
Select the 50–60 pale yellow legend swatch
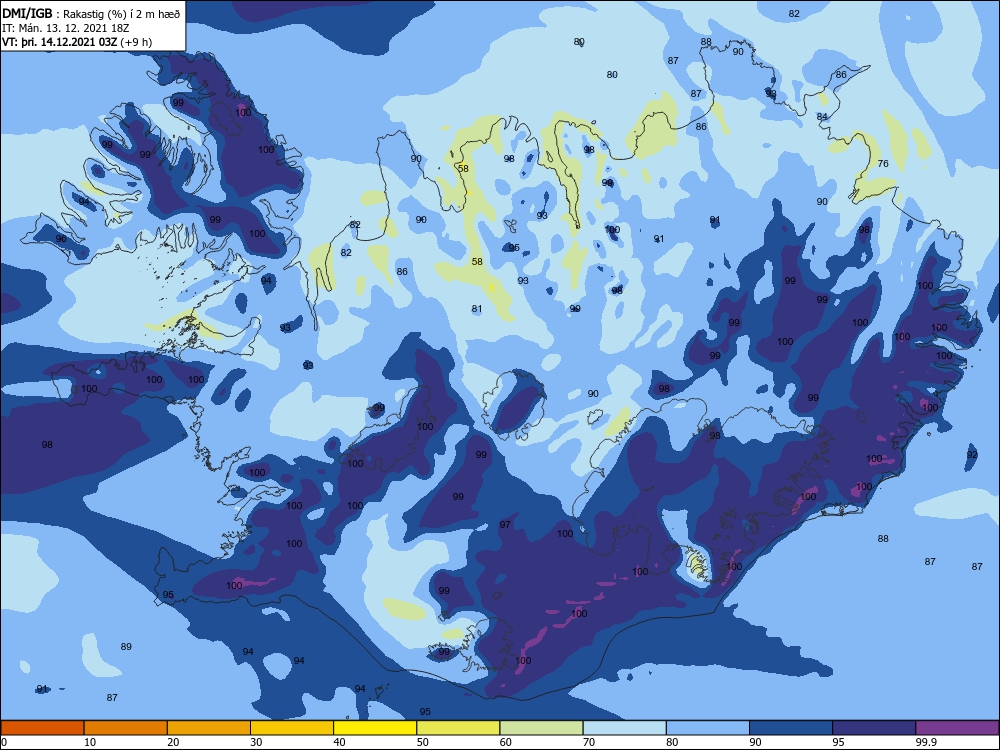point(458,728)
